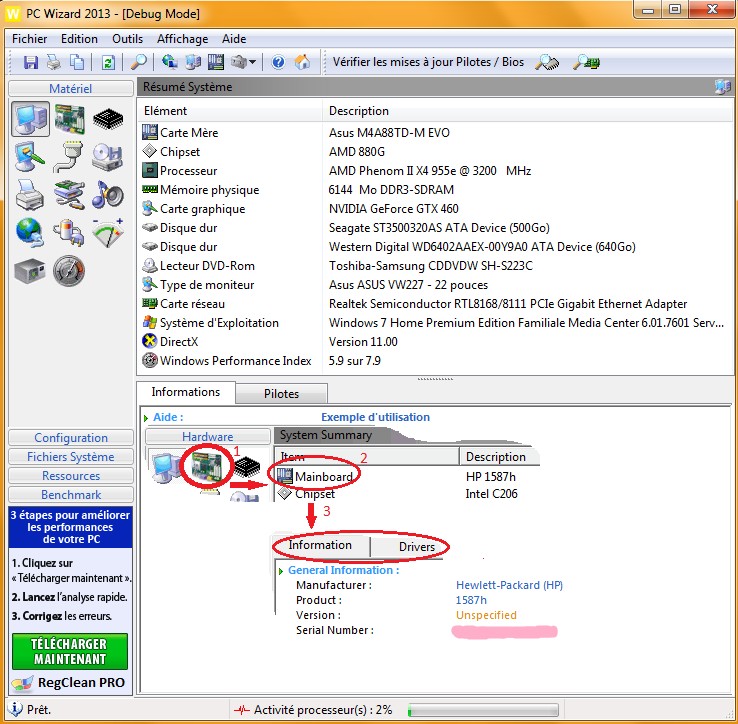The height and width of the screenshot is (724, 738).
Task: Select the Système d'Exploitation row
Action: point(436,322)
